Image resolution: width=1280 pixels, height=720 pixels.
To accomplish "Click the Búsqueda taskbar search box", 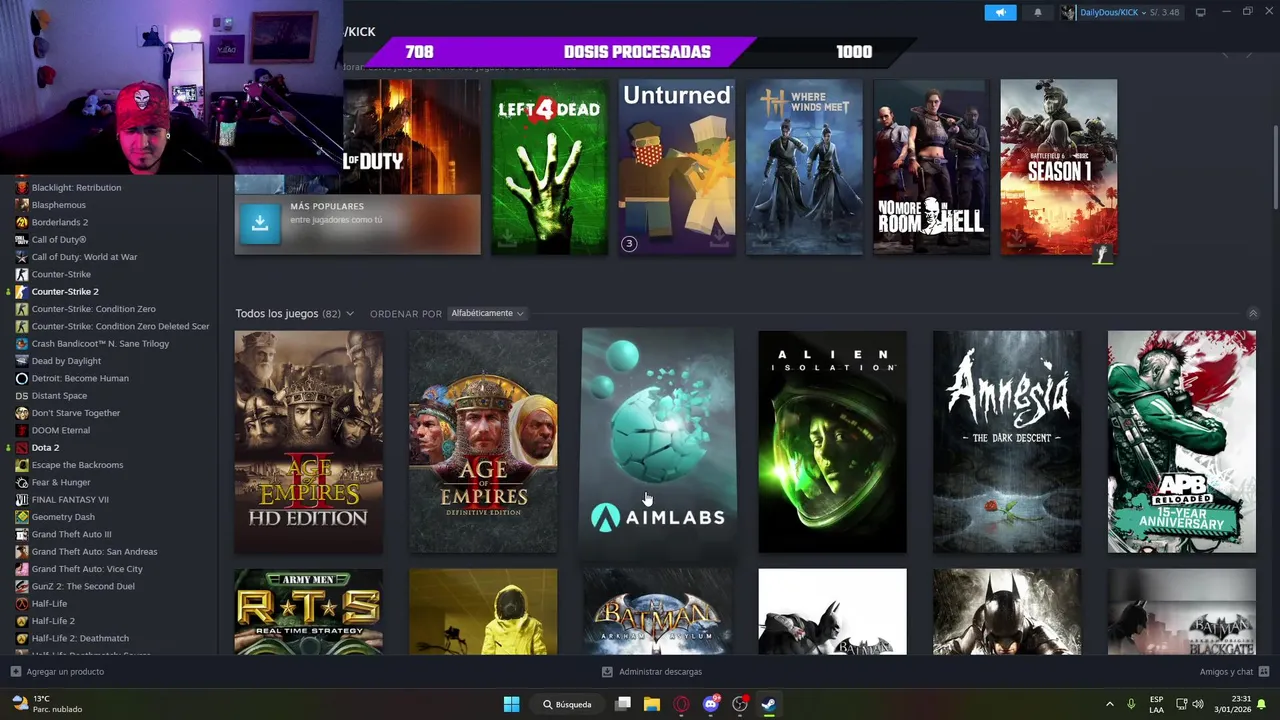I will pos(566,704).
